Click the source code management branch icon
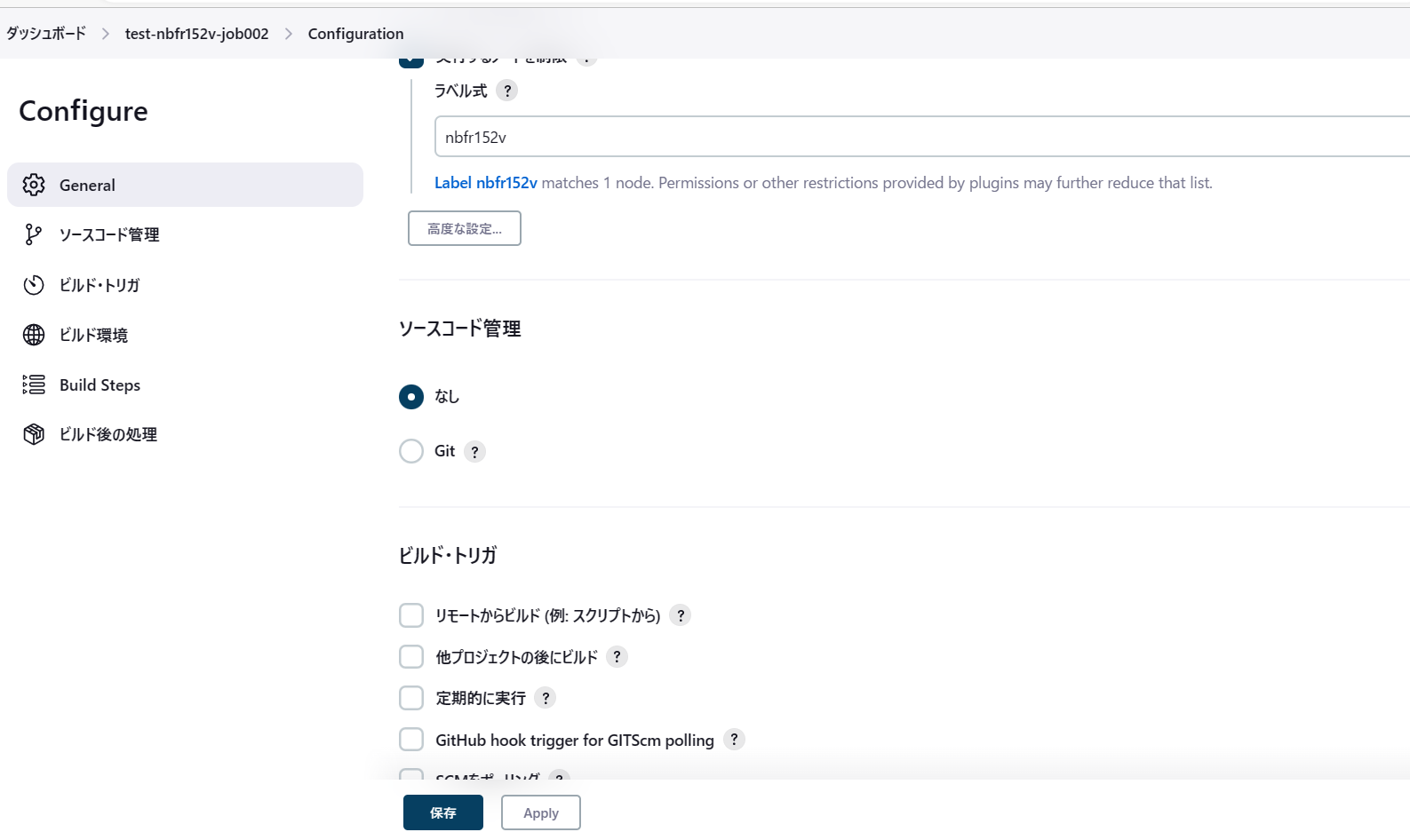The height and width of the screenshot is (840, 1410). (x=34, y=234)
